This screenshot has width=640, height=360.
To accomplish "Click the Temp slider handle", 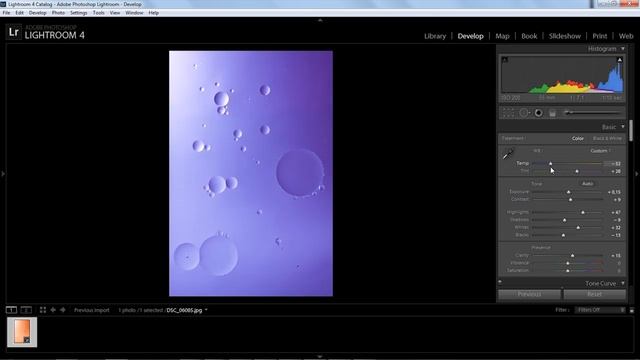I will tap(551, 164).
